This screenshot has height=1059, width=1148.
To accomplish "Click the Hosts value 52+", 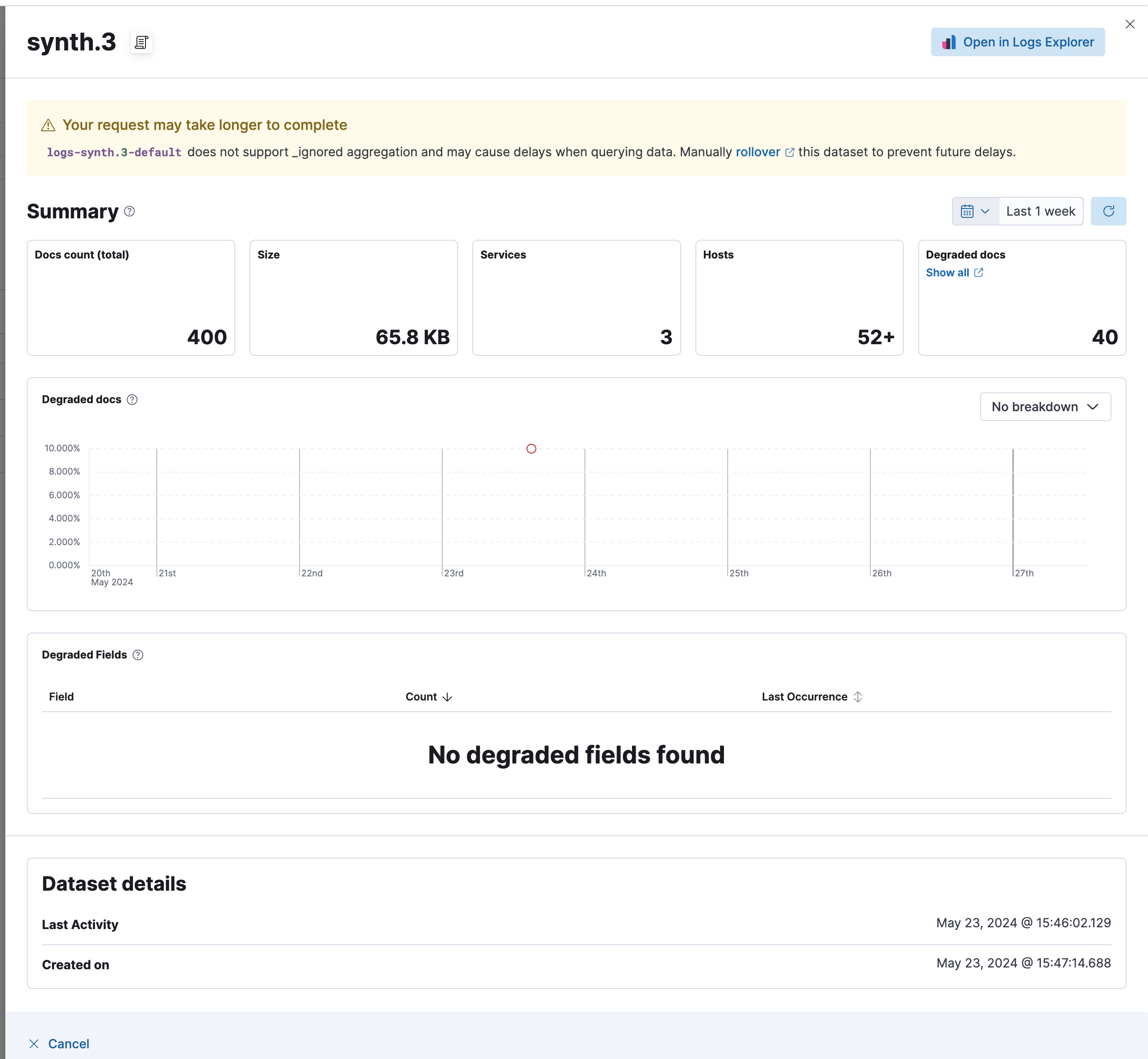I will [876, 337].
